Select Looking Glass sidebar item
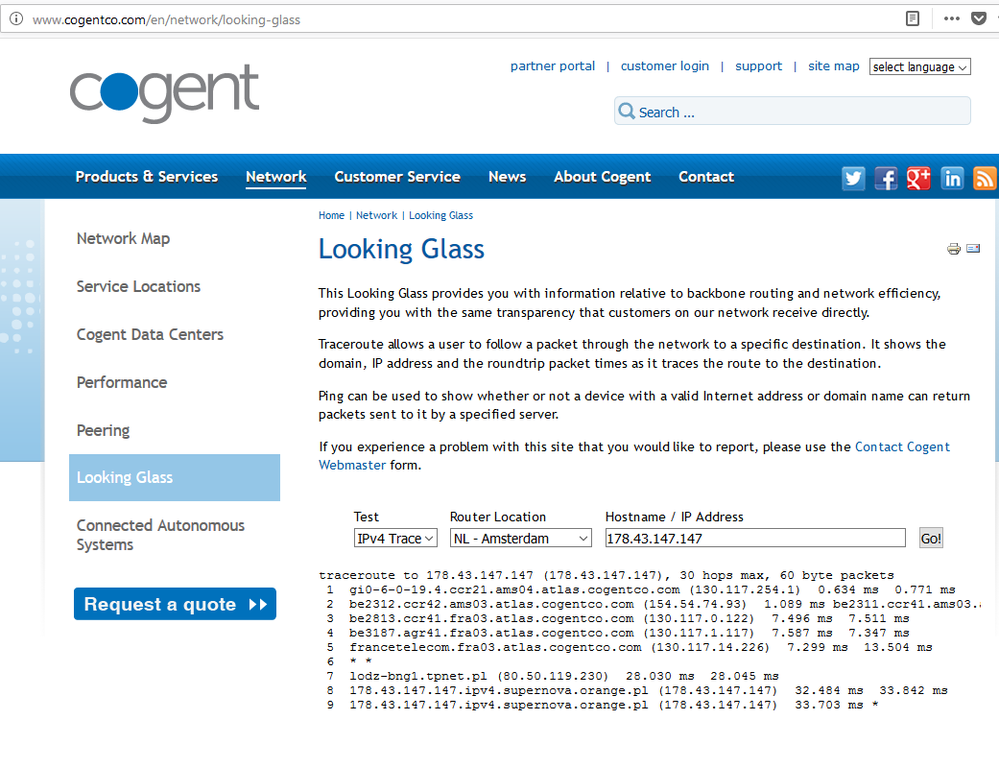 click(x=175, y=477)
